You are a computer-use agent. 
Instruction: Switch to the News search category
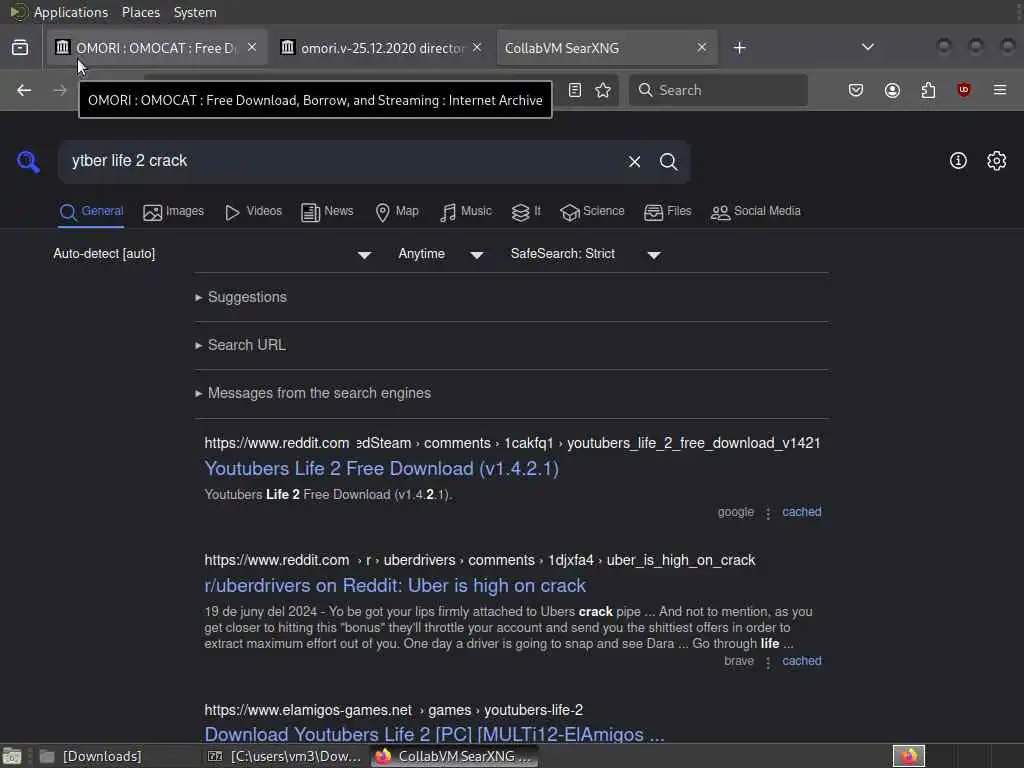327,212
